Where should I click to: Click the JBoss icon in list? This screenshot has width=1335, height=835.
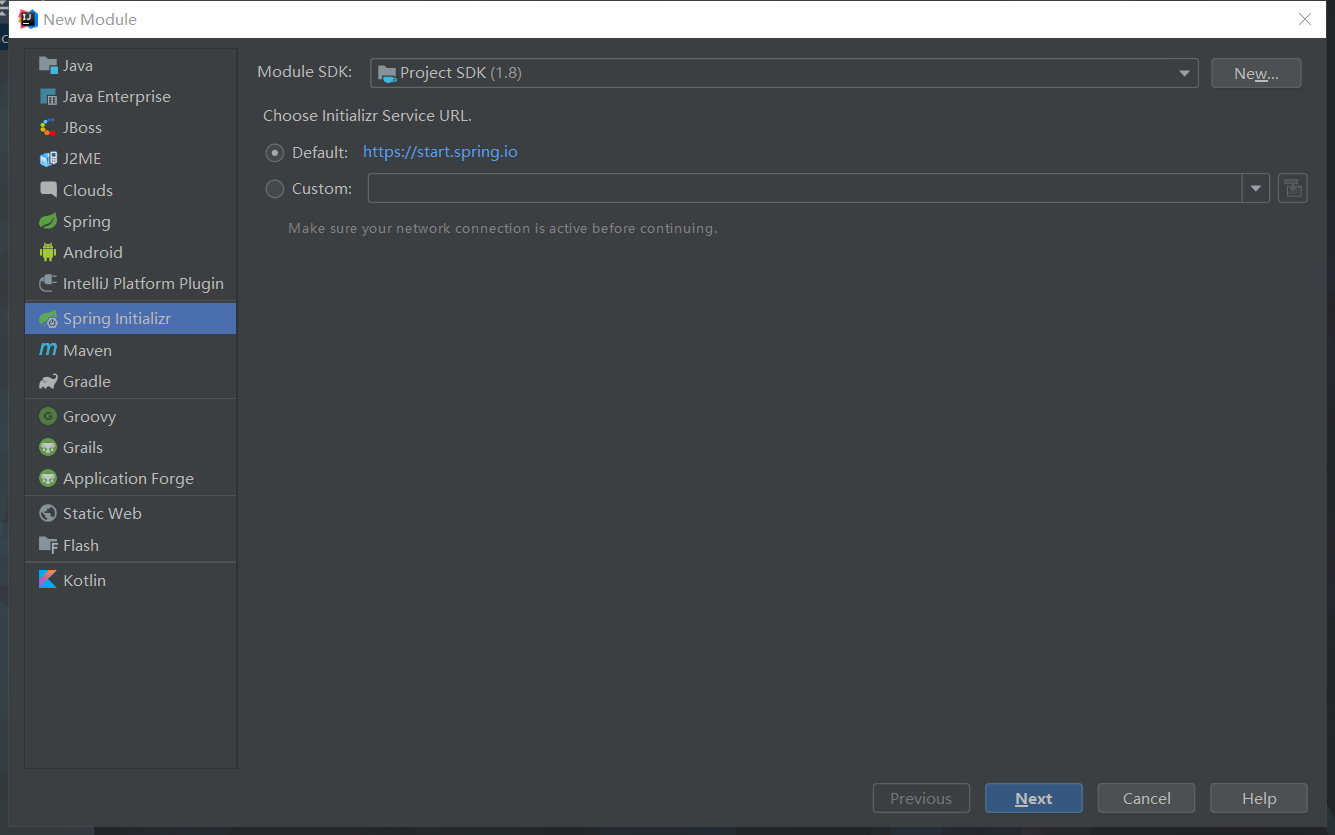pos(48,127)
